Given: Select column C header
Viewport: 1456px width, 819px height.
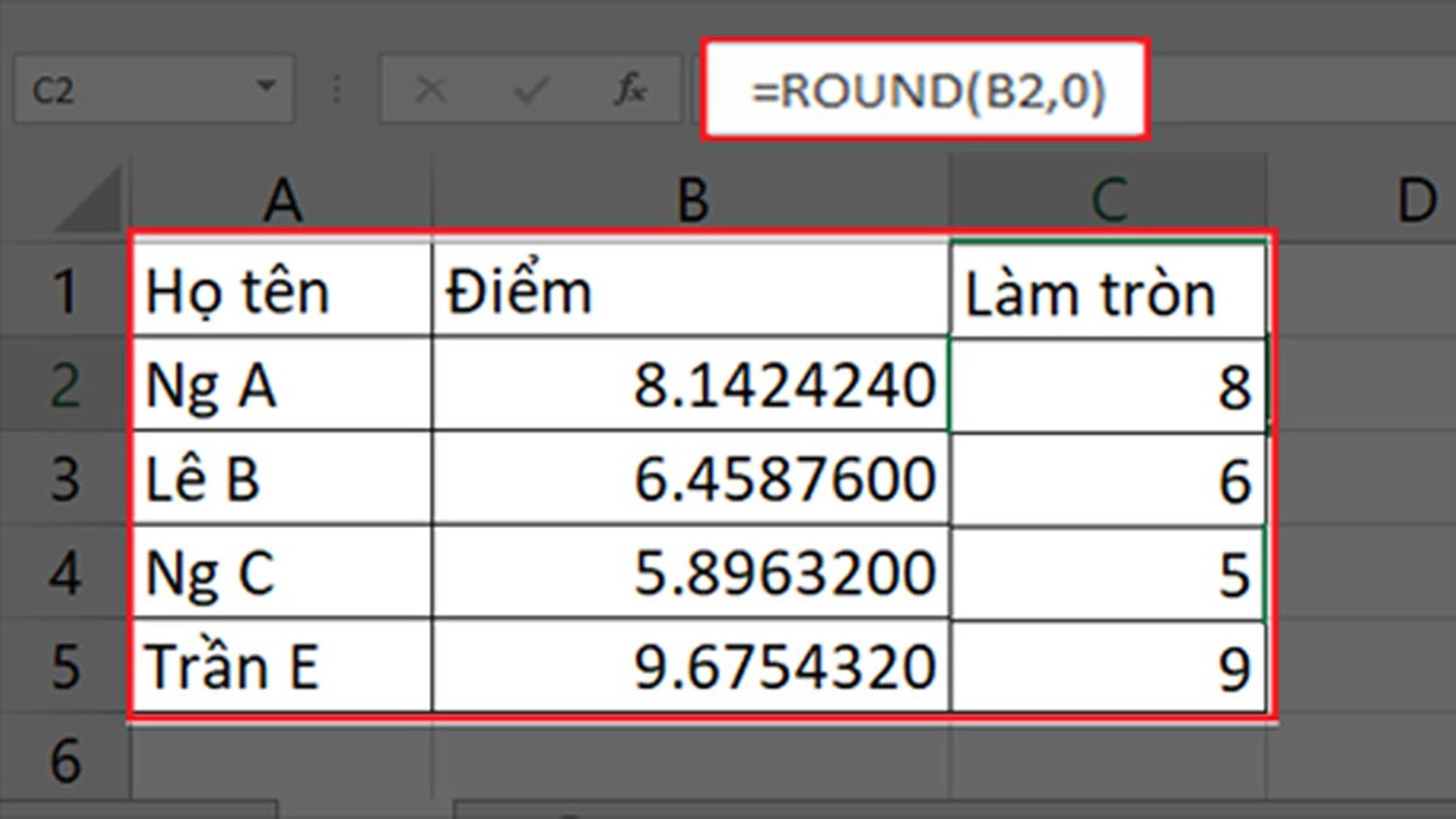Looking at the screenshot, I should pyautogui.click(x=1109, y=199).
